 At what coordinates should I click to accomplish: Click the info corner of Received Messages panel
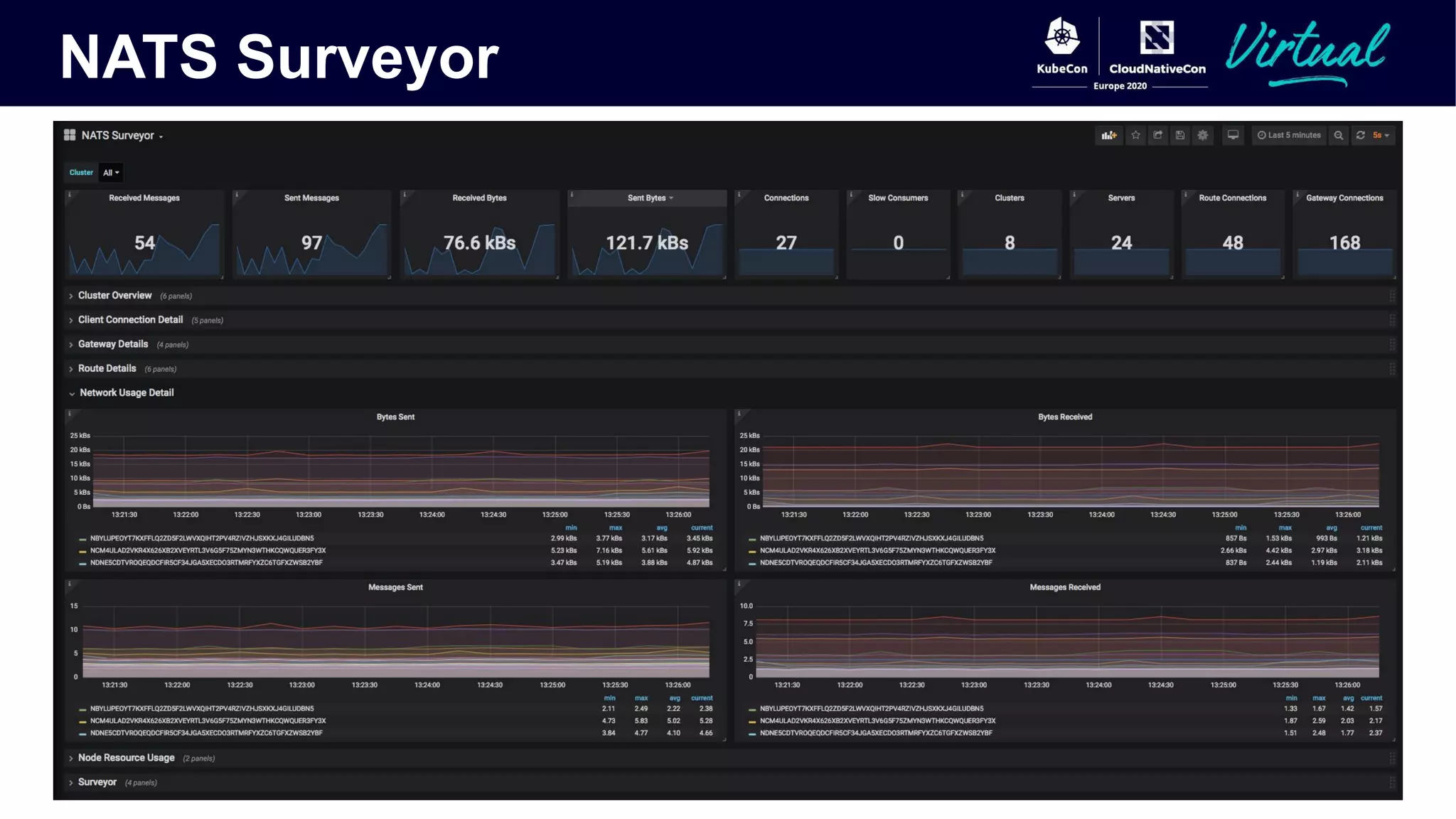point(70,194)
